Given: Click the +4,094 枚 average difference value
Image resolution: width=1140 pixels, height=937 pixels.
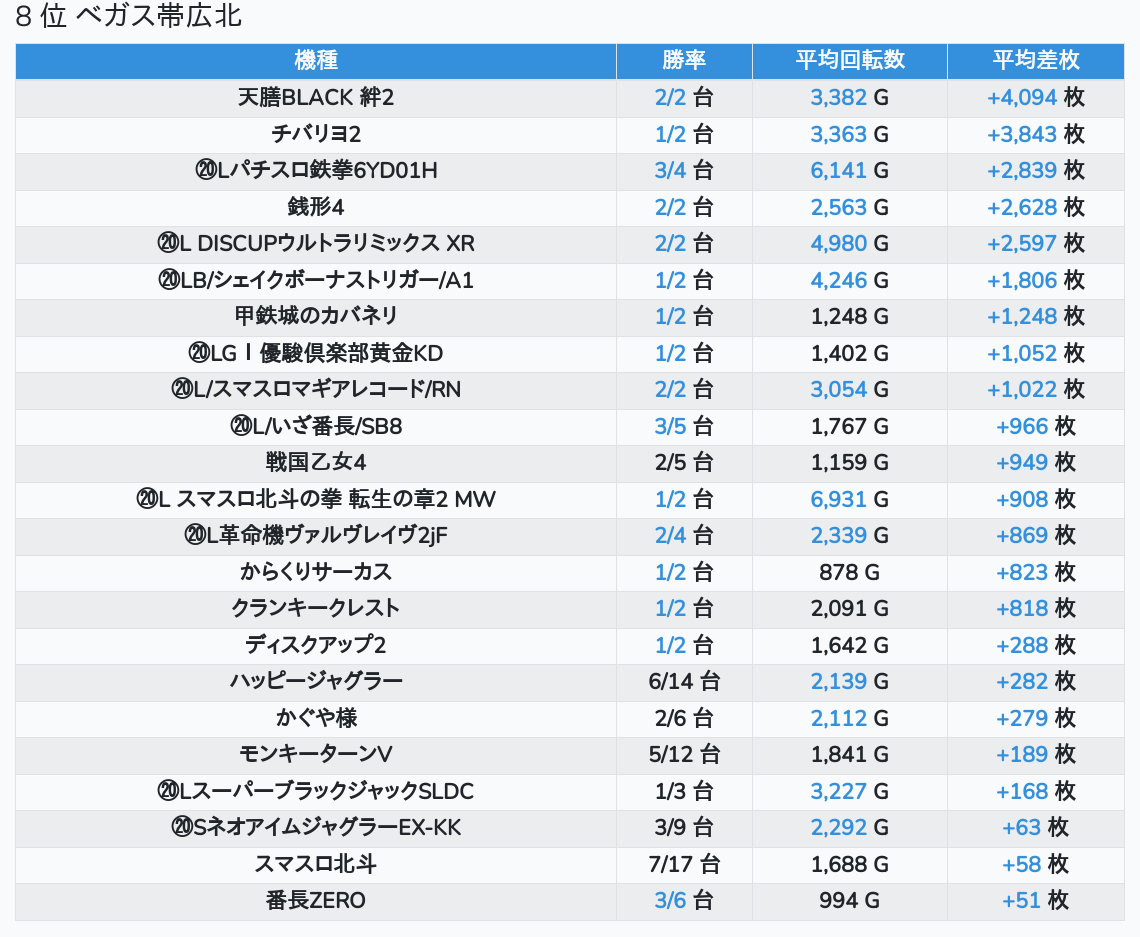Looking at the screenshot, I should click(1035, 98).
